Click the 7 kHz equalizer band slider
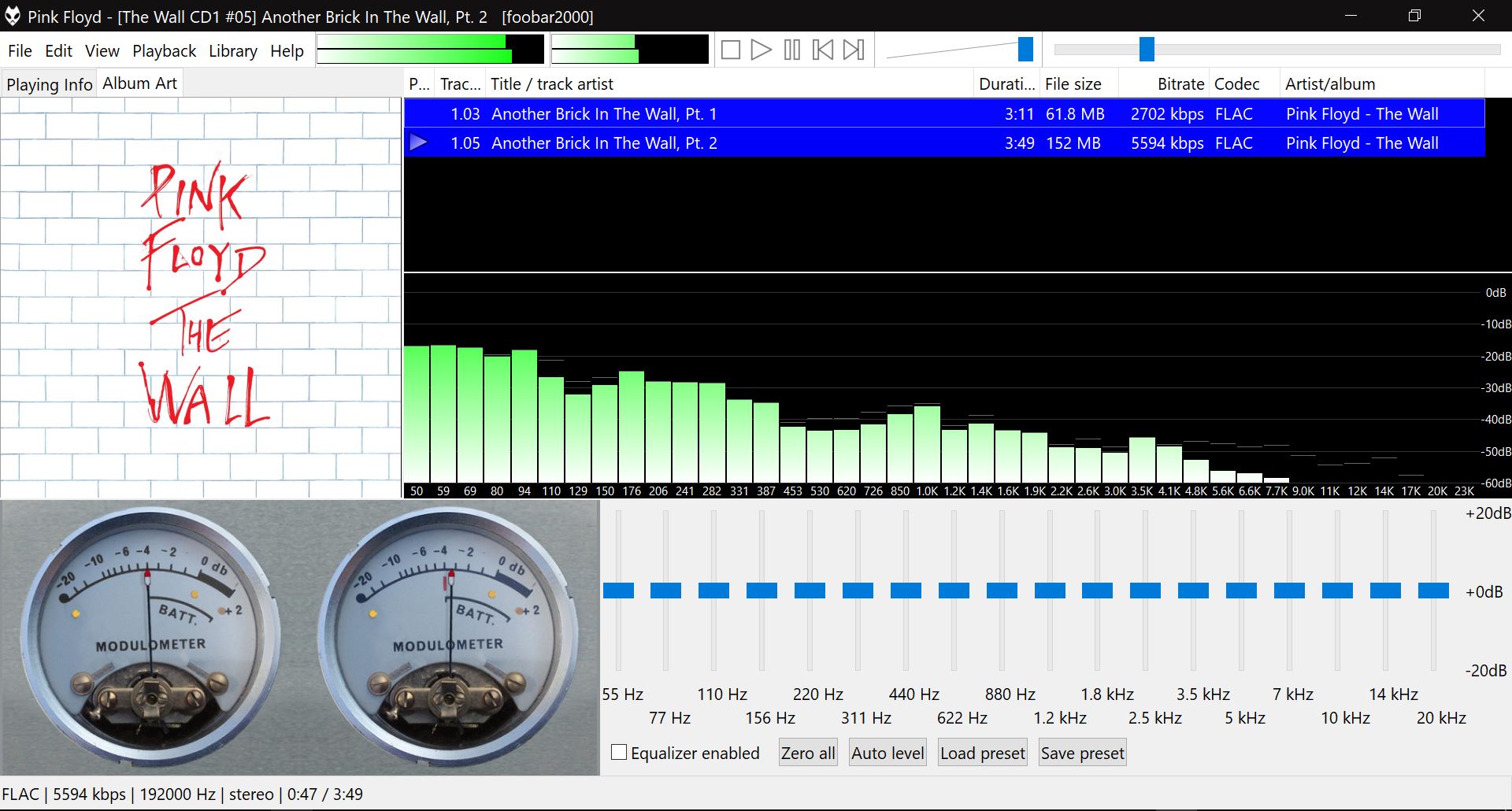1512x811 pixels. tap(1290, 591)
